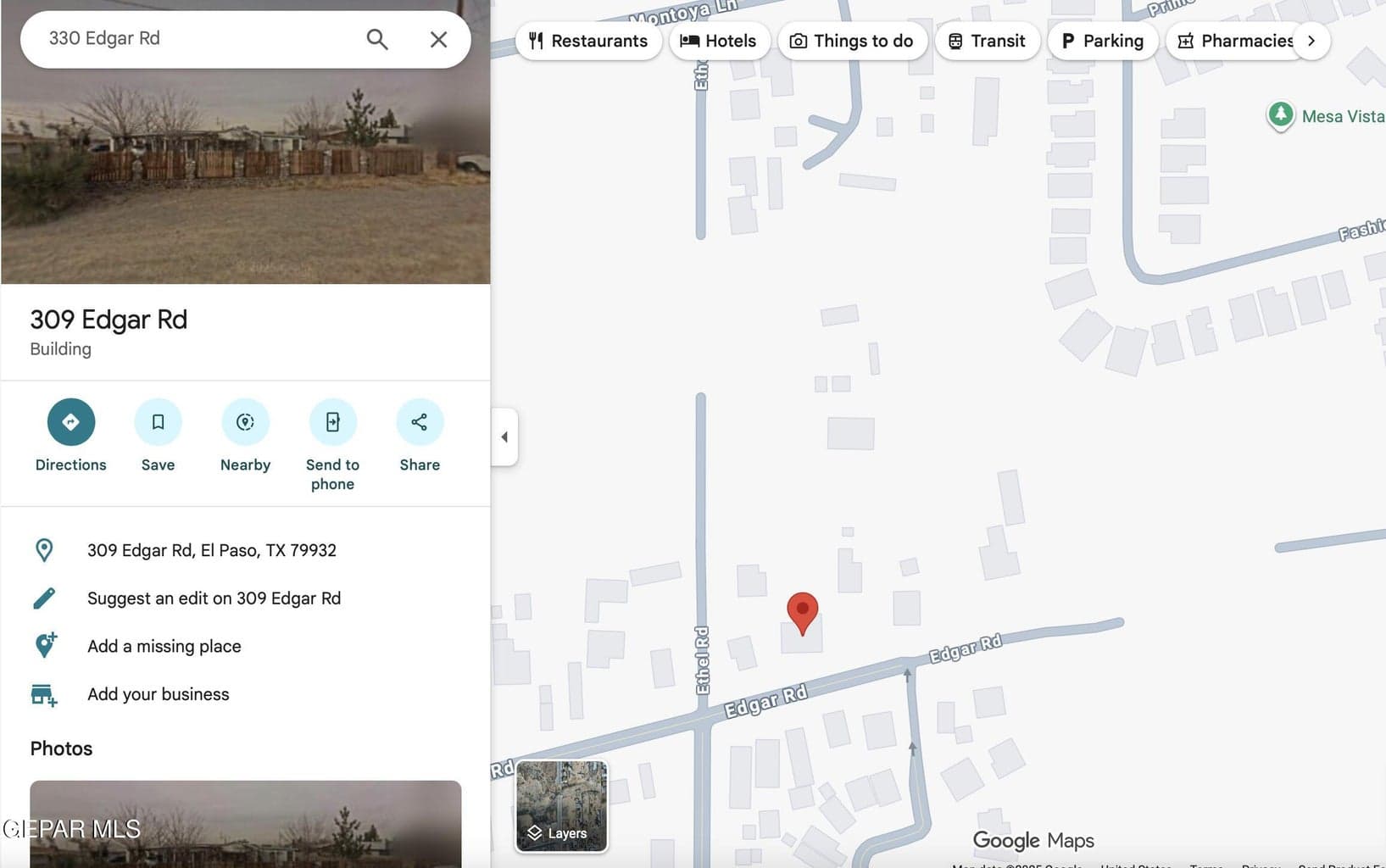Click Suggest an edit on 309 Edgar Rd
This screenshot has width=1386, height=868.
214,598
